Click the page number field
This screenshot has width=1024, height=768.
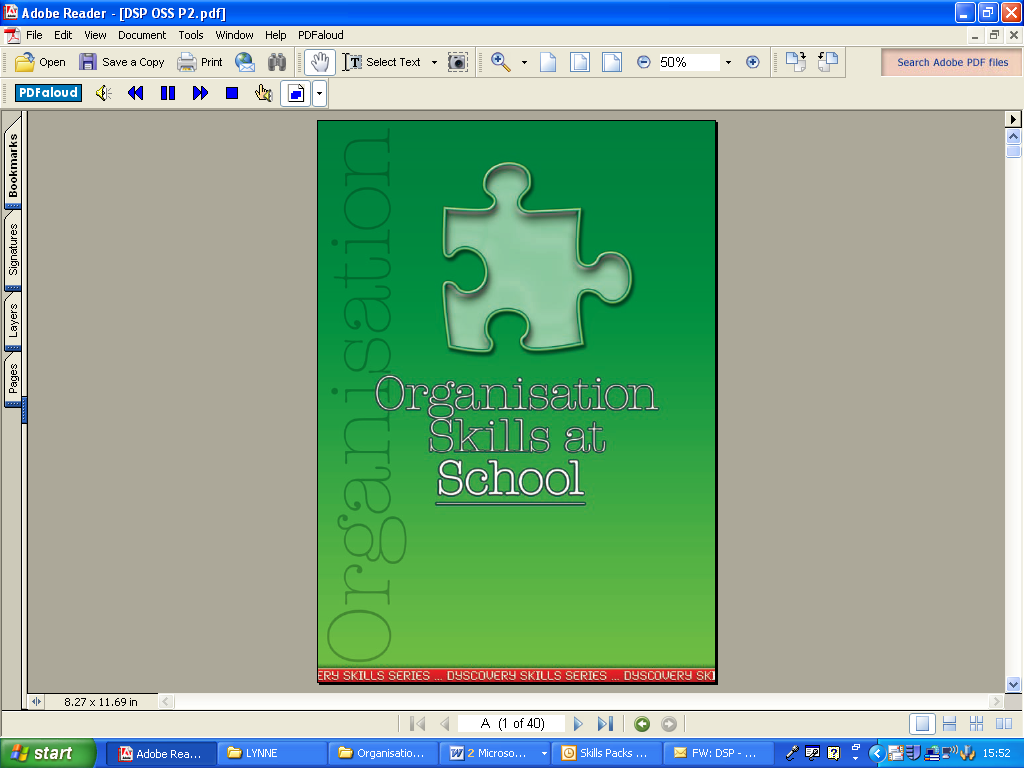(511, 724)
